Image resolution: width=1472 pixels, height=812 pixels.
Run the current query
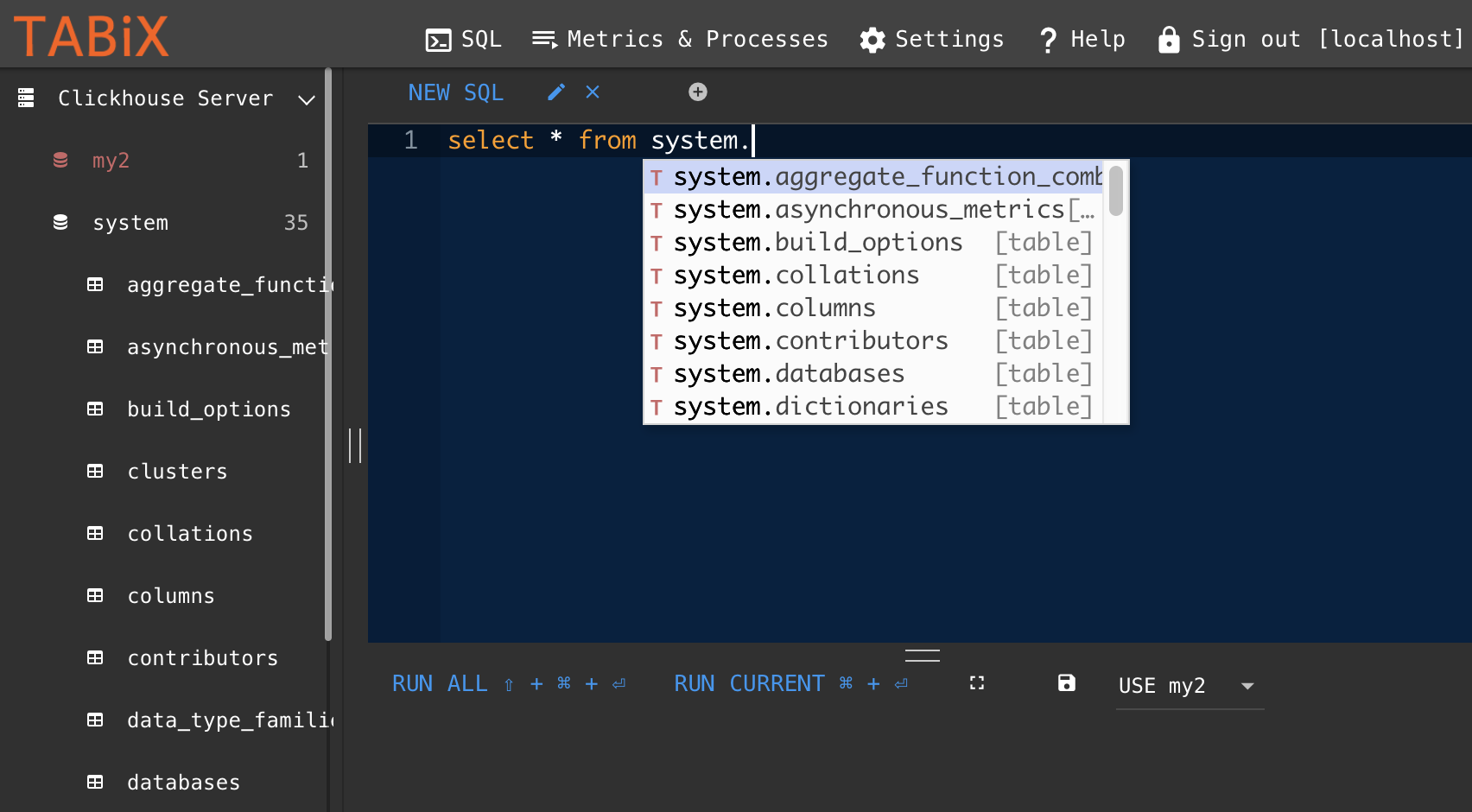click(790, 684)
